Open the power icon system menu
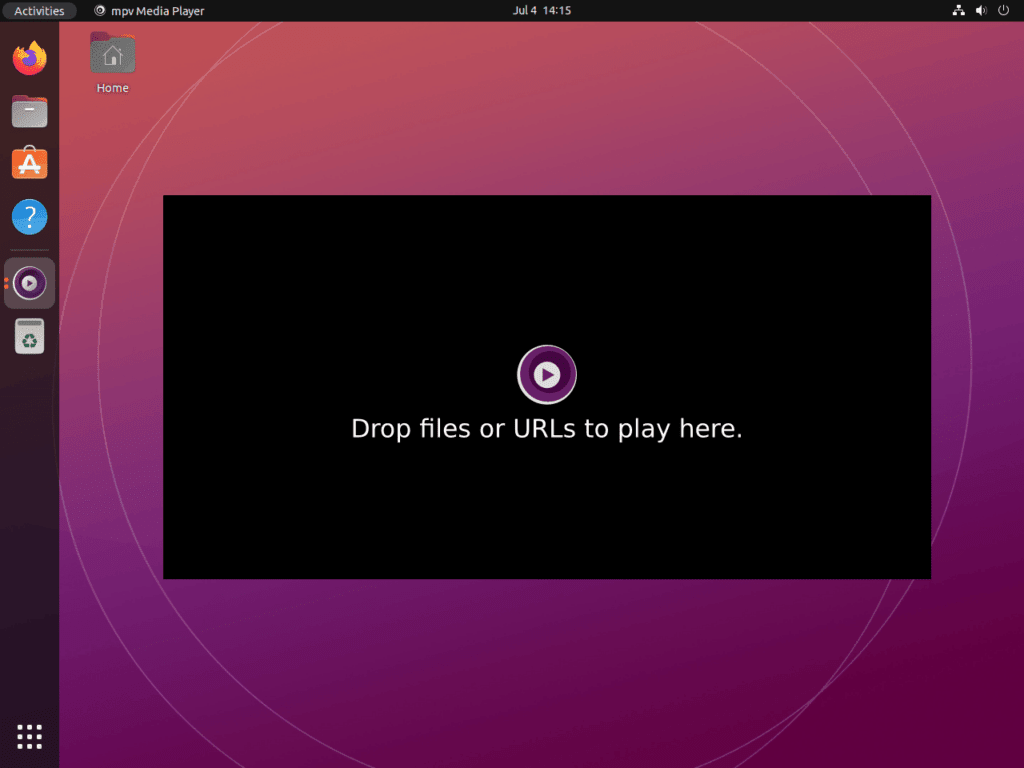 click(1003, 11)
